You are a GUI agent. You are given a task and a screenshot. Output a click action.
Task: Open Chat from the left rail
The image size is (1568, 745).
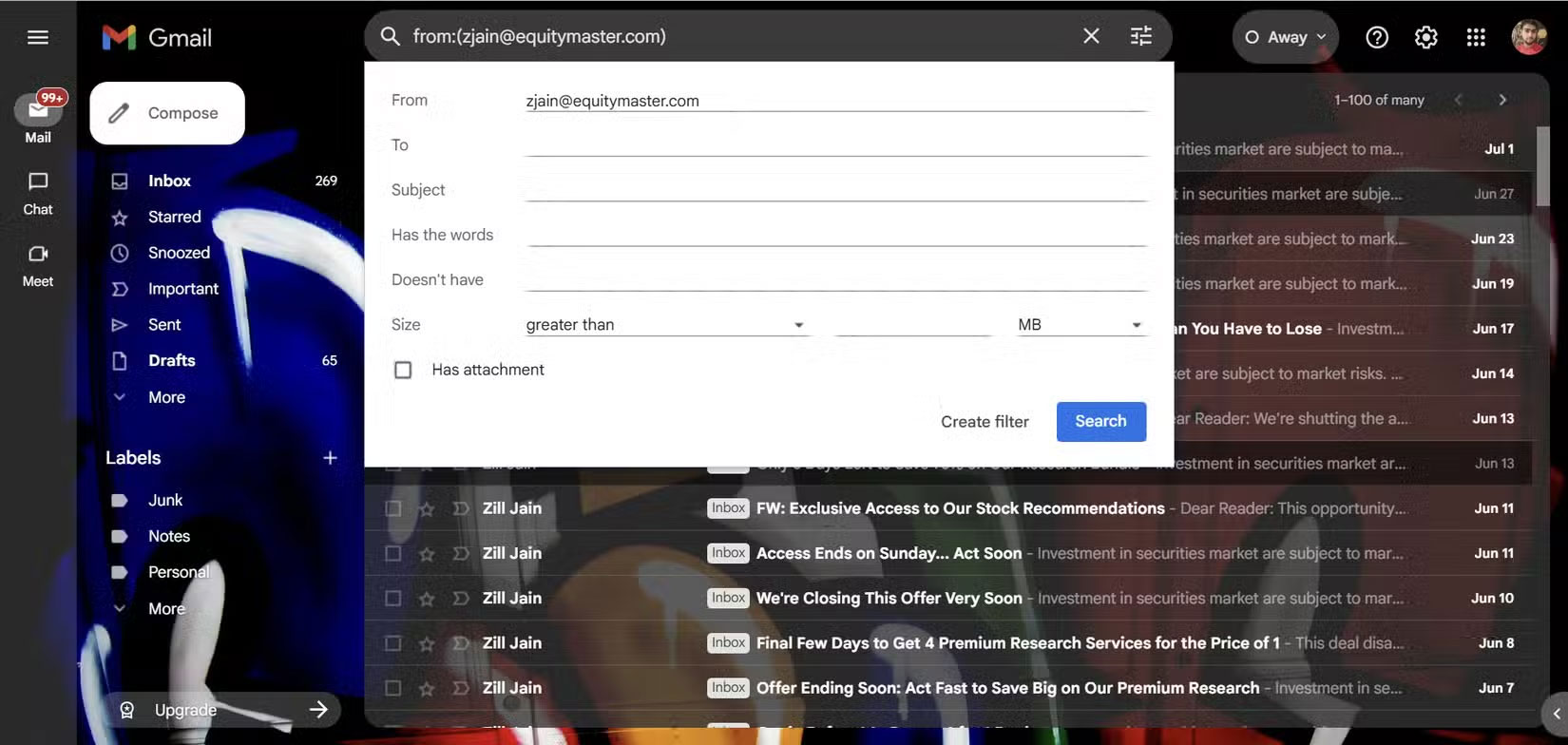pyautogui.click(x=38, y=194)
